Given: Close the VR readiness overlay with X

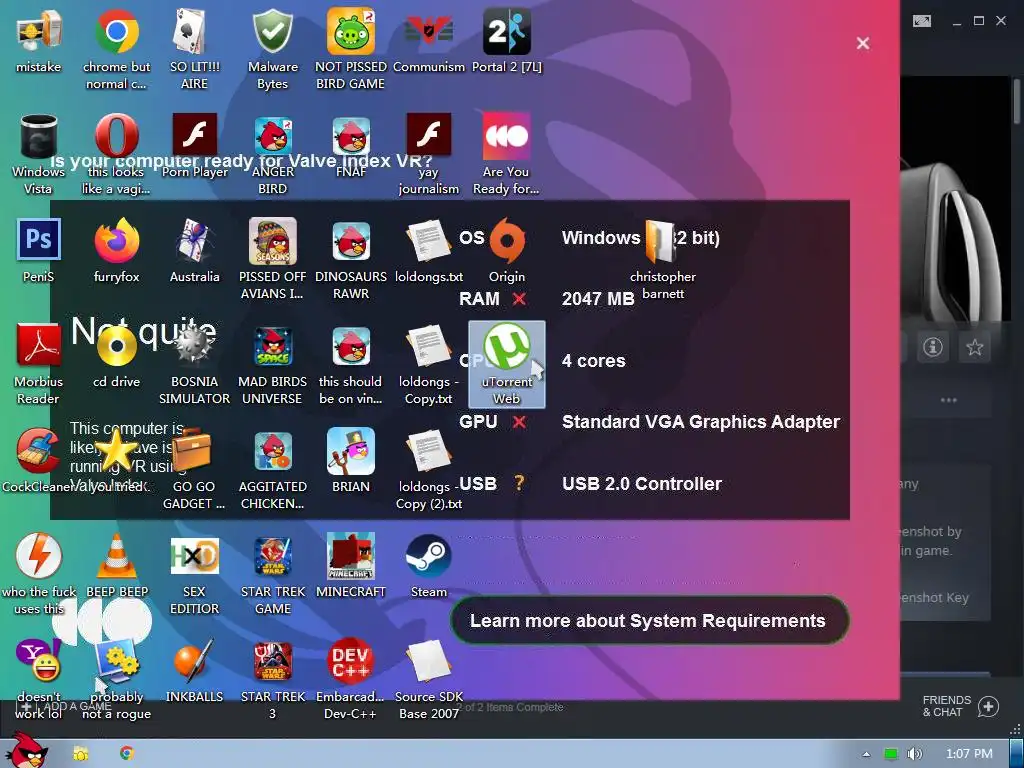Looking at the screenshot, I should click(863, 43).
